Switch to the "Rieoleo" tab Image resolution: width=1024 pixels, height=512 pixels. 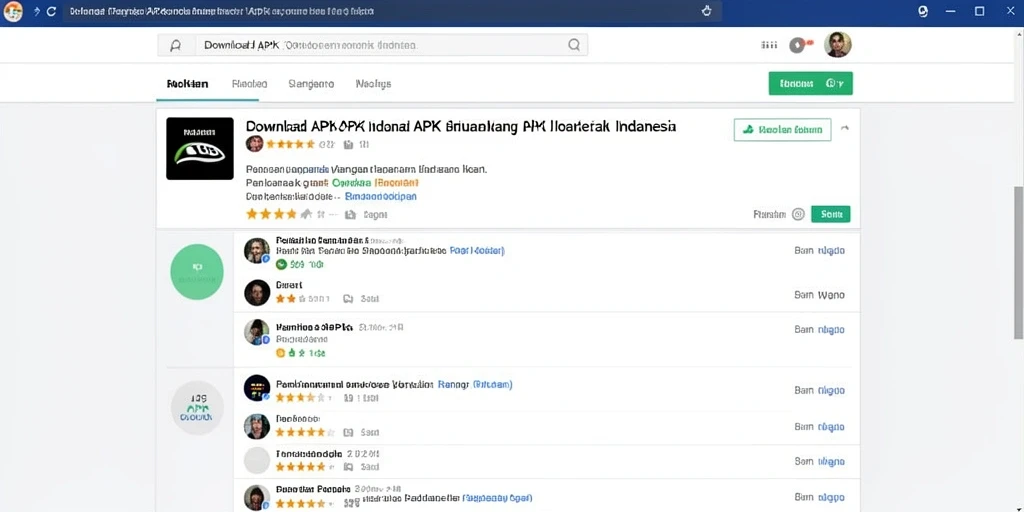click(x=249, y=84)
